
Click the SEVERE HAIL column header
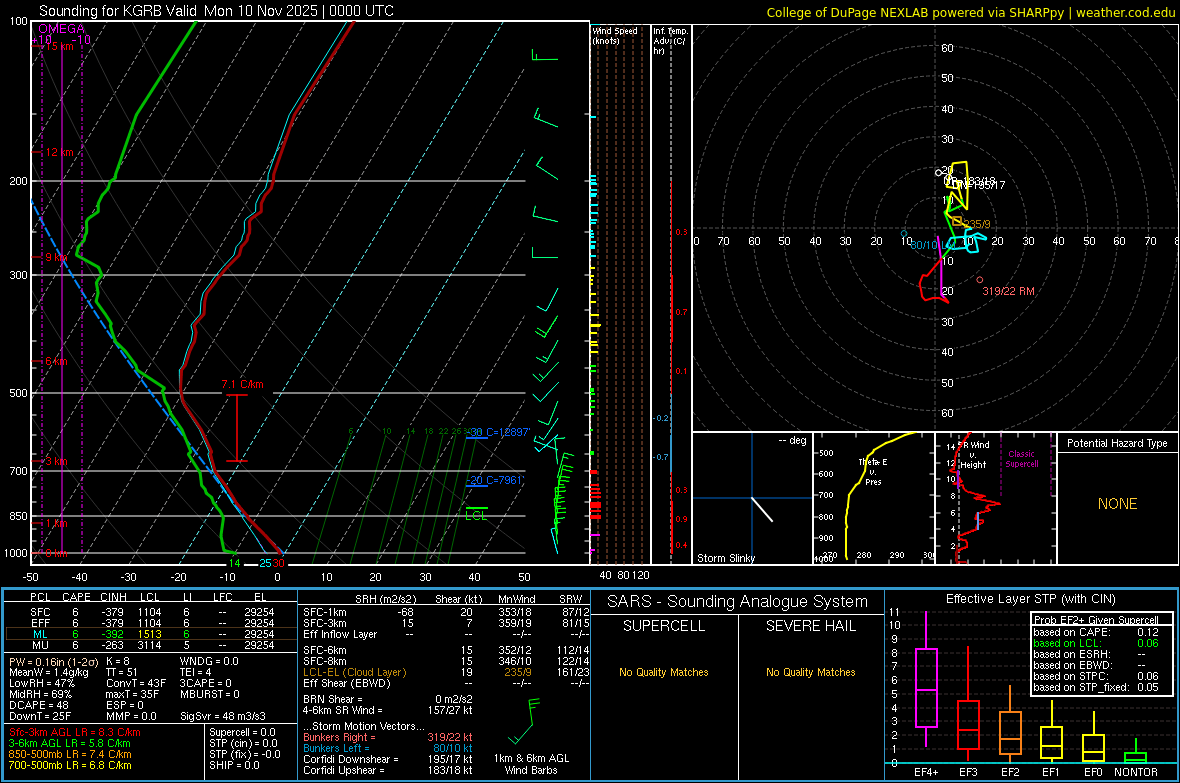(x=810, y=626)
